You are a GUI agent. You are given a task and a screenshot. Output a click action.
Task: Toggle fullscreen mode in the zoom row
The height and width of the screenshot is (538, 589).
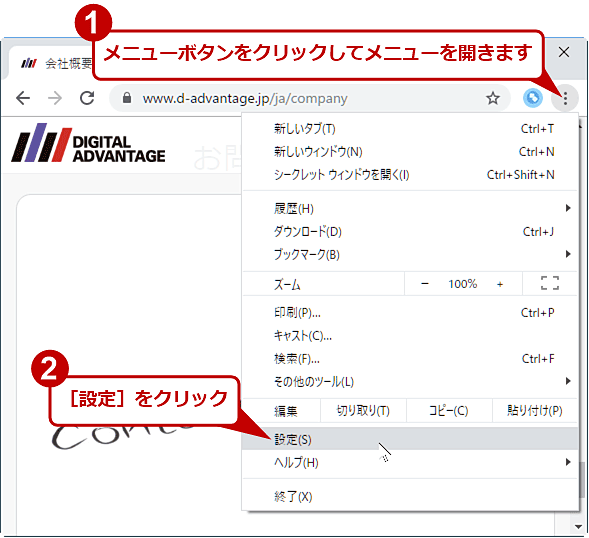(x=550, y=284)
